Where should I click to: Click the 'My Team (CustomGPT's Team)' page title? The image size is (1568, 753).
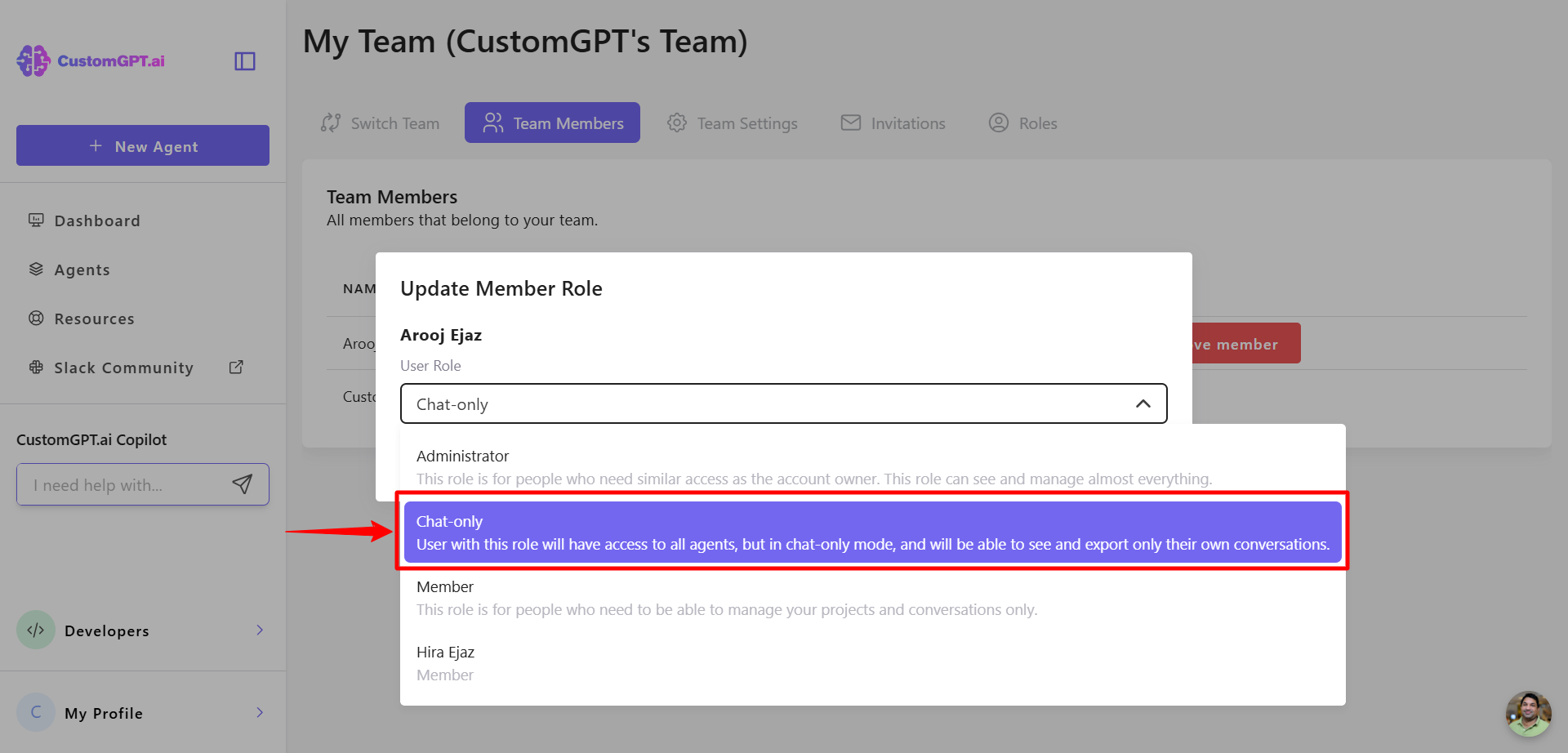click(525, 42)
